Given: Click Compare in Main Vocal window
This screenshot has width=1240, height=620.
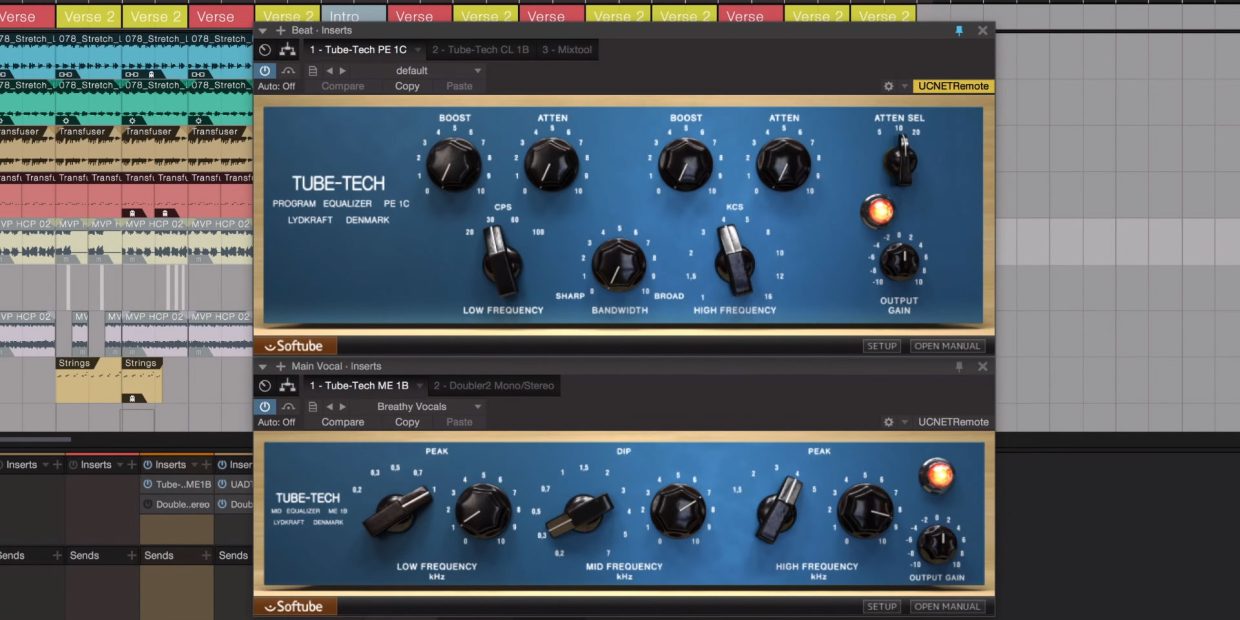Looking at the screenshot, I should click(x=343, y=422).
